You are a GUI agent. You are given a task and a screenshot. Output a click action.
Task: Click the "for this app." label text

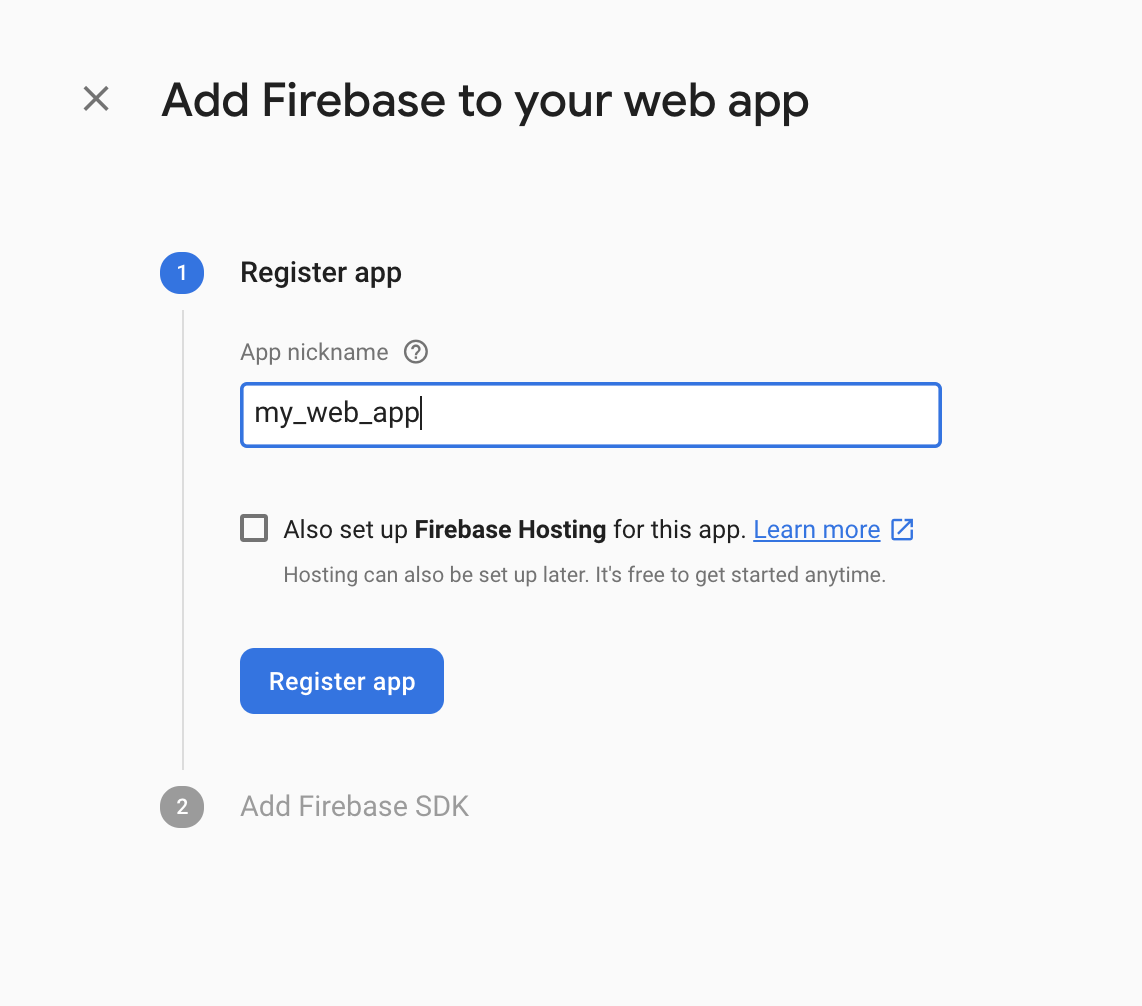(x=679, y=529)
